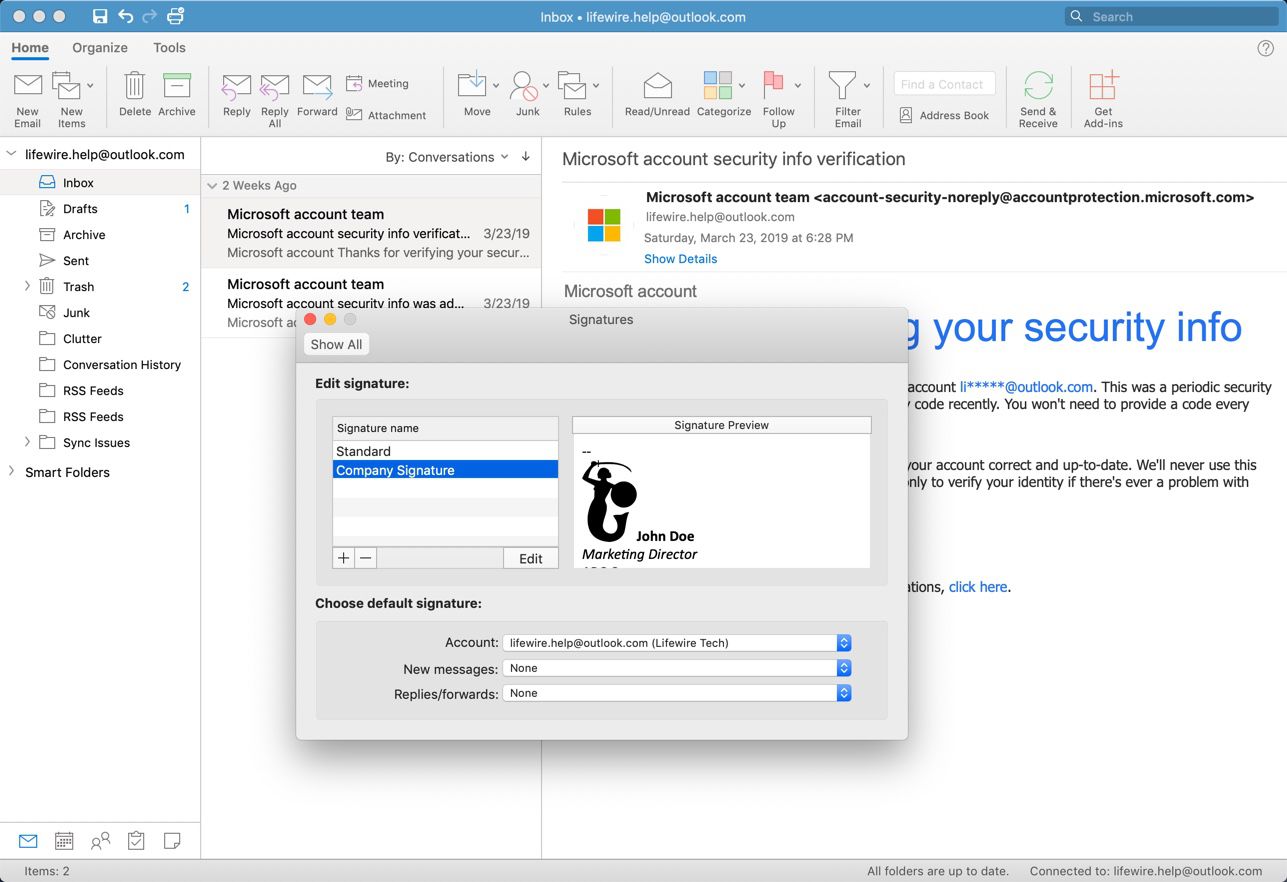
Task: Select the Standard signature
Action: 445,451
